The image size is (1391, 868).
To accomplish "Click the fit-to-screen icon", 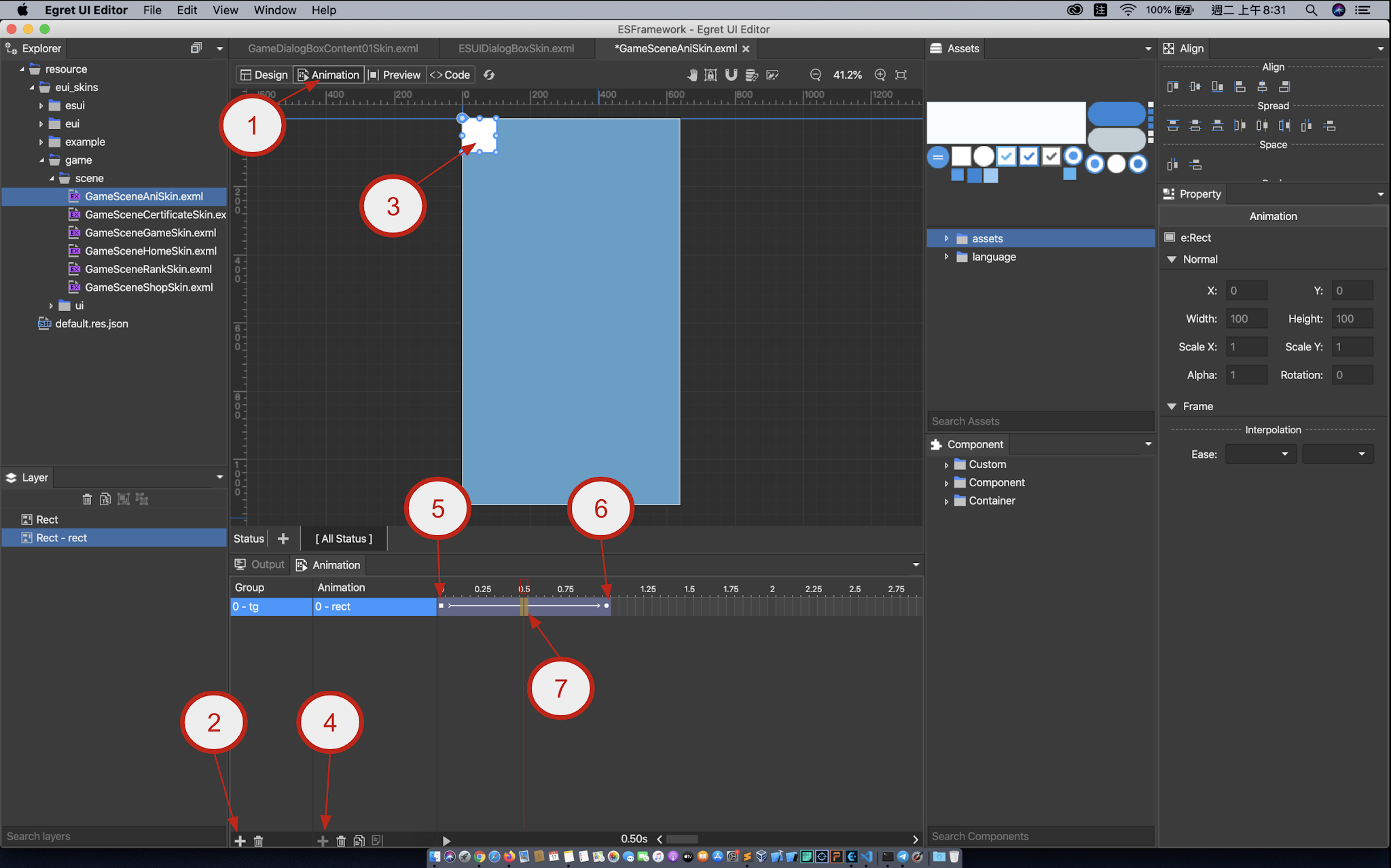I will coord(901,75).
